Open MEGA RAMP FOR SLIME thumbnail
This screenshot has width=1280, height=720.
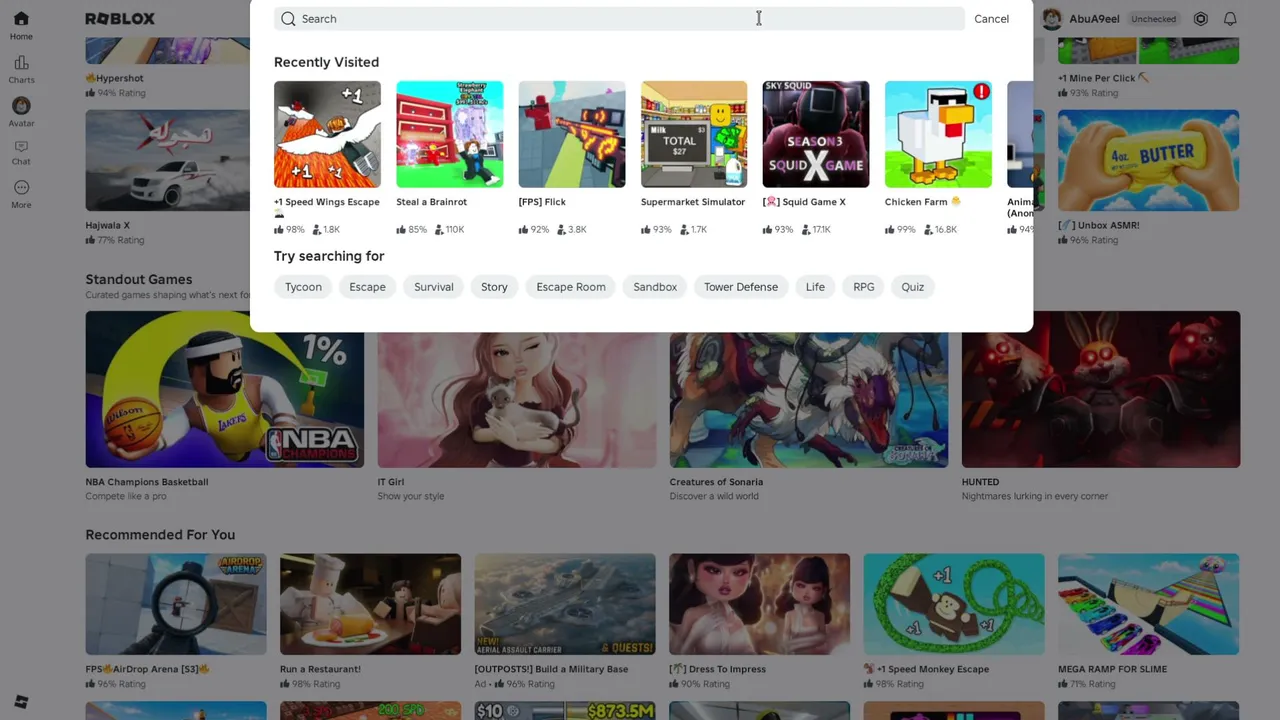(1148, 604)
